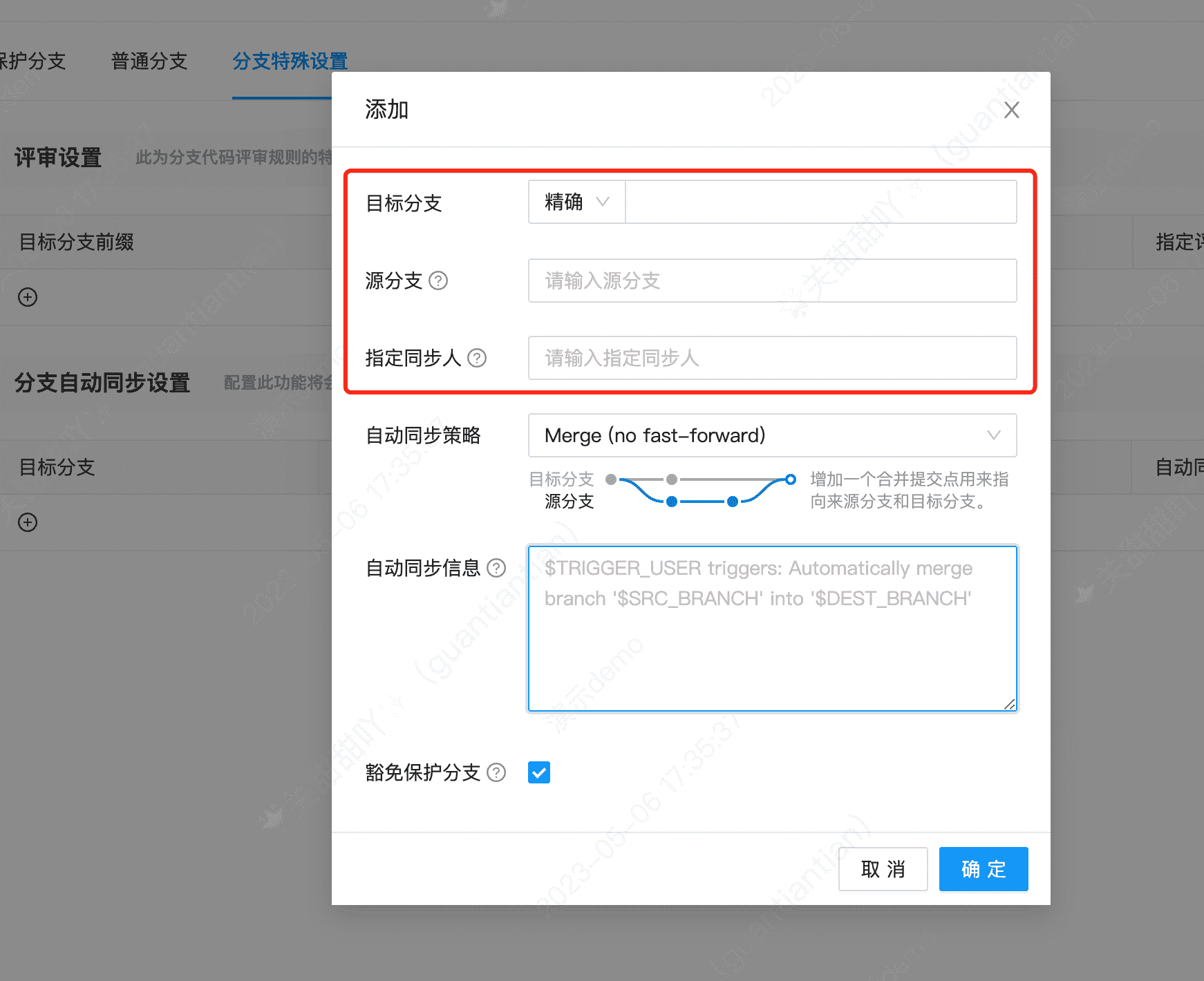The image size is (1204, 981).
Task: Click the 确定 confirm button
Action: [983, 869]
